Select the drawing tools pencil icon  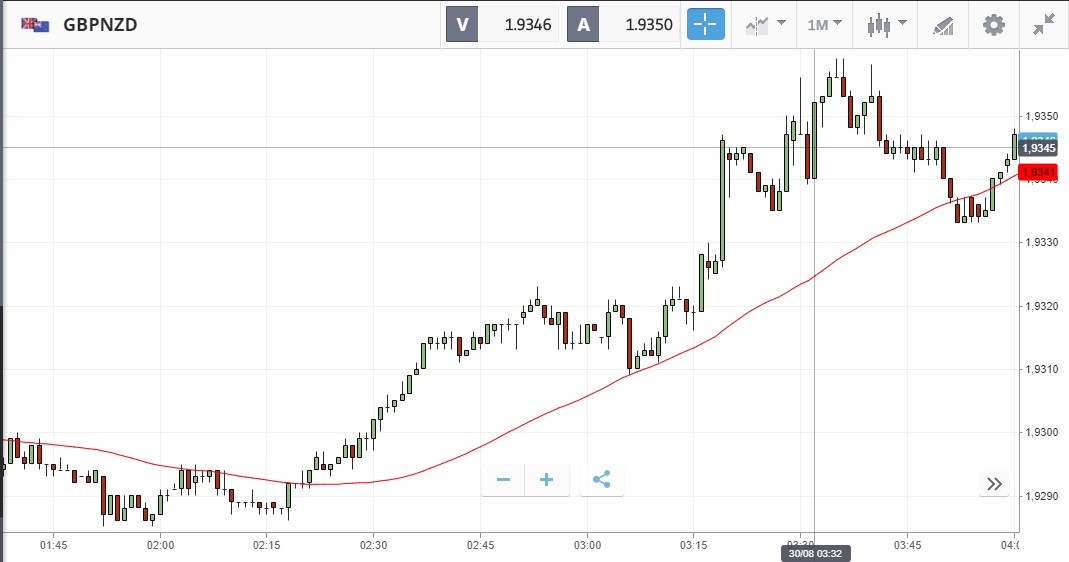942,25
